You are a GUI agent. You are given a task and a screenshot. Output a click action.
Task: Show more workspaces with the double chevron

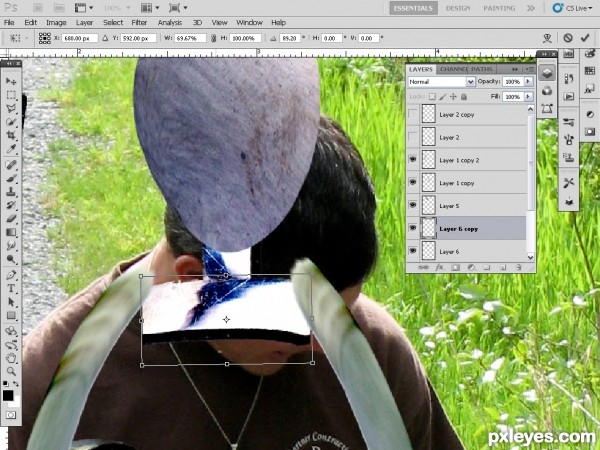click(531, 8)
